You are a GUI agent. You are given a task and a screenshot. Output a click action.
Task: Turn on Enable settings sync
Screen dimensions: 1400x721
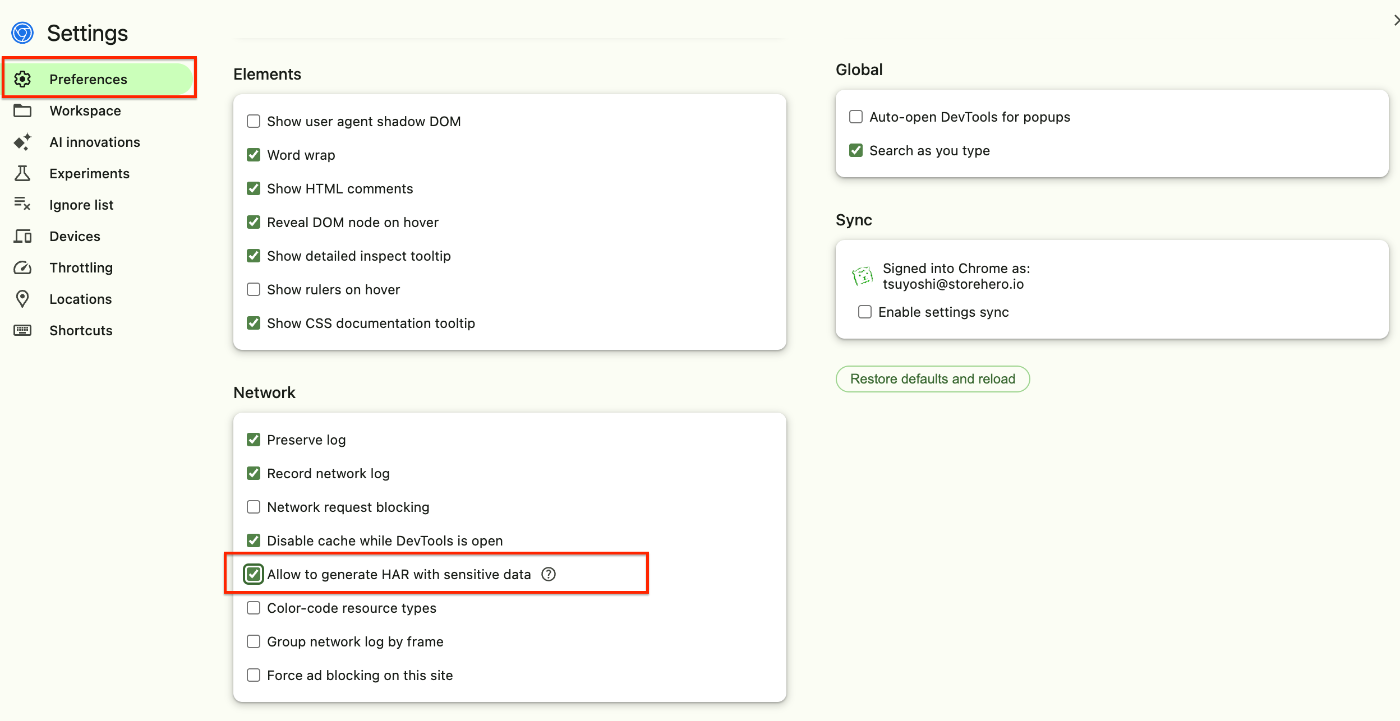[865, 312]
